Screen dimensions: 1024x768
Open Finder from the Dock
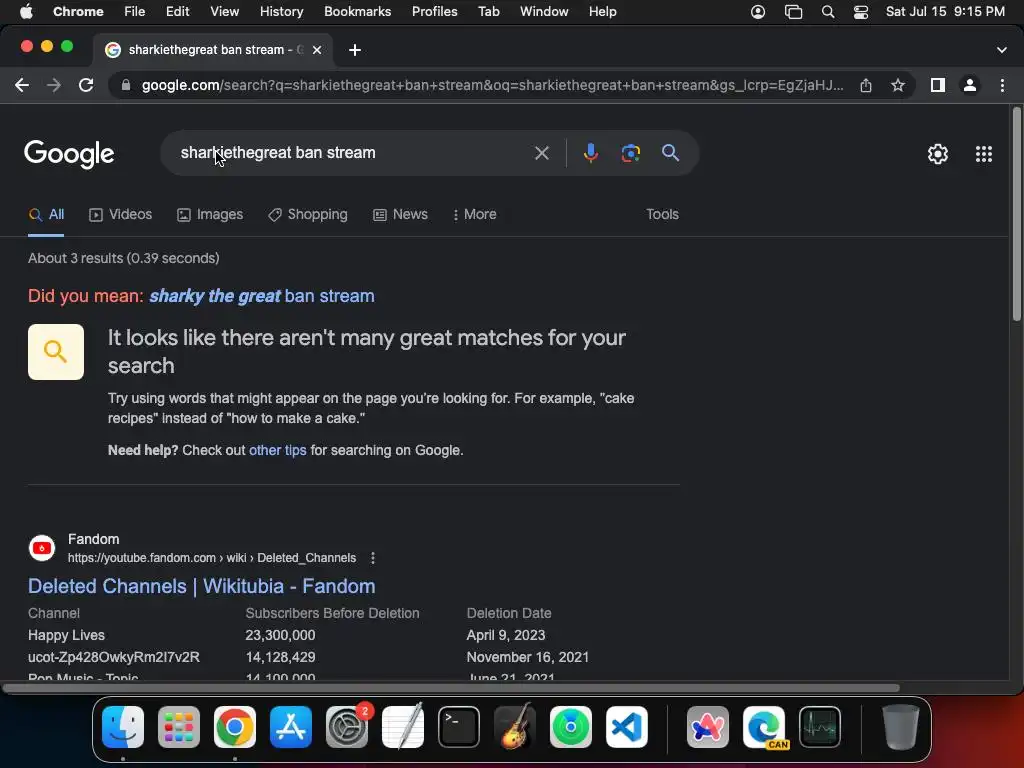click(123, 727)
